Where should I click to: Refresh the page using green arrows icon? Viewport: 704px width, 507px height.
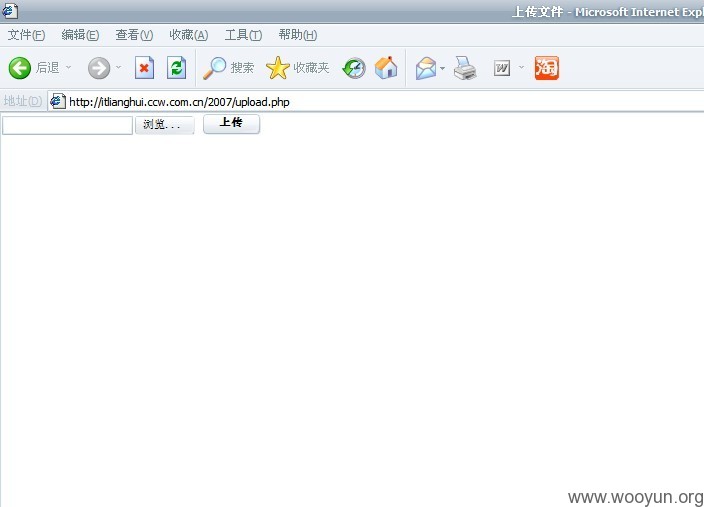pyautogui.click(x=176, y=68)
